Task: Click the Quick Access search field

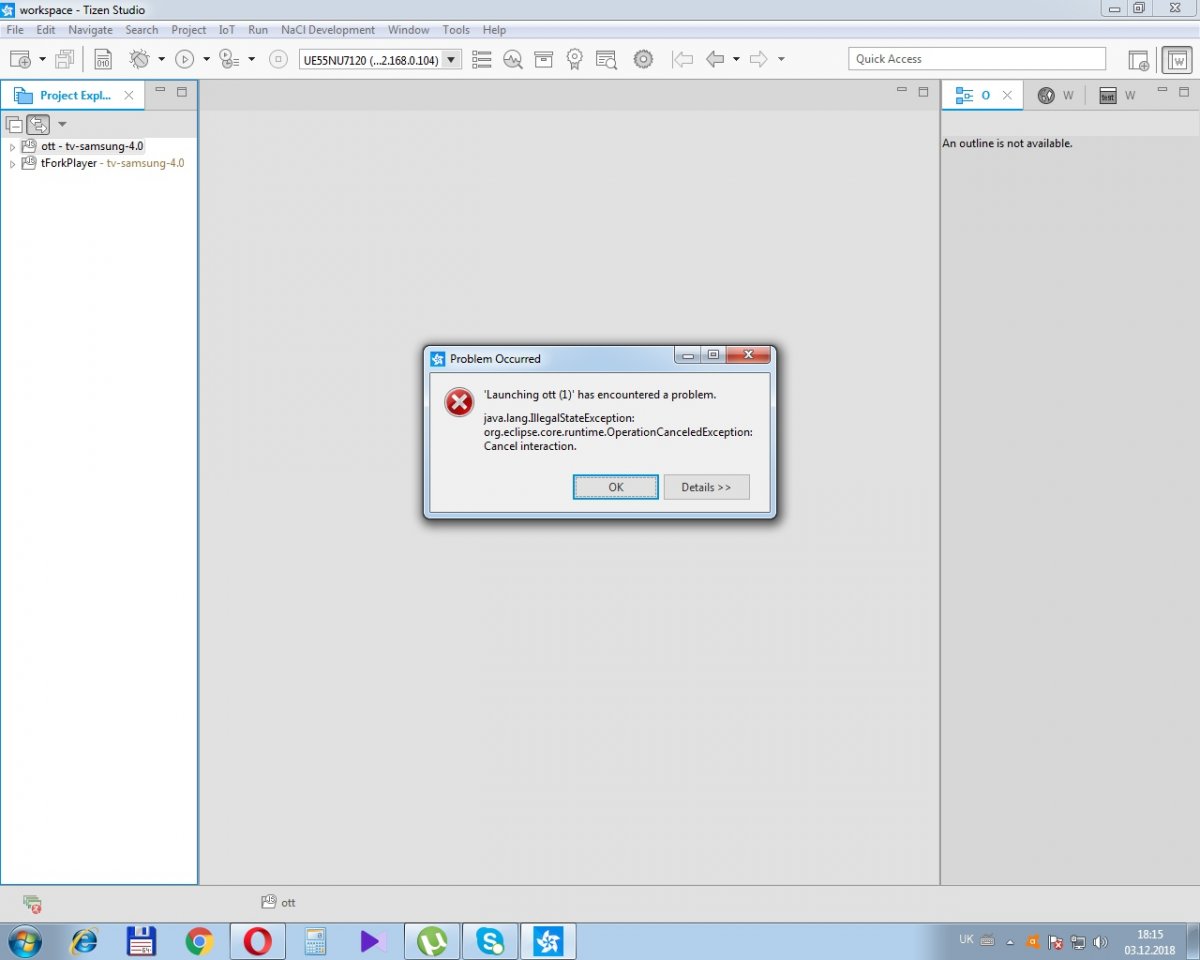Action: (x=976, y=59)
